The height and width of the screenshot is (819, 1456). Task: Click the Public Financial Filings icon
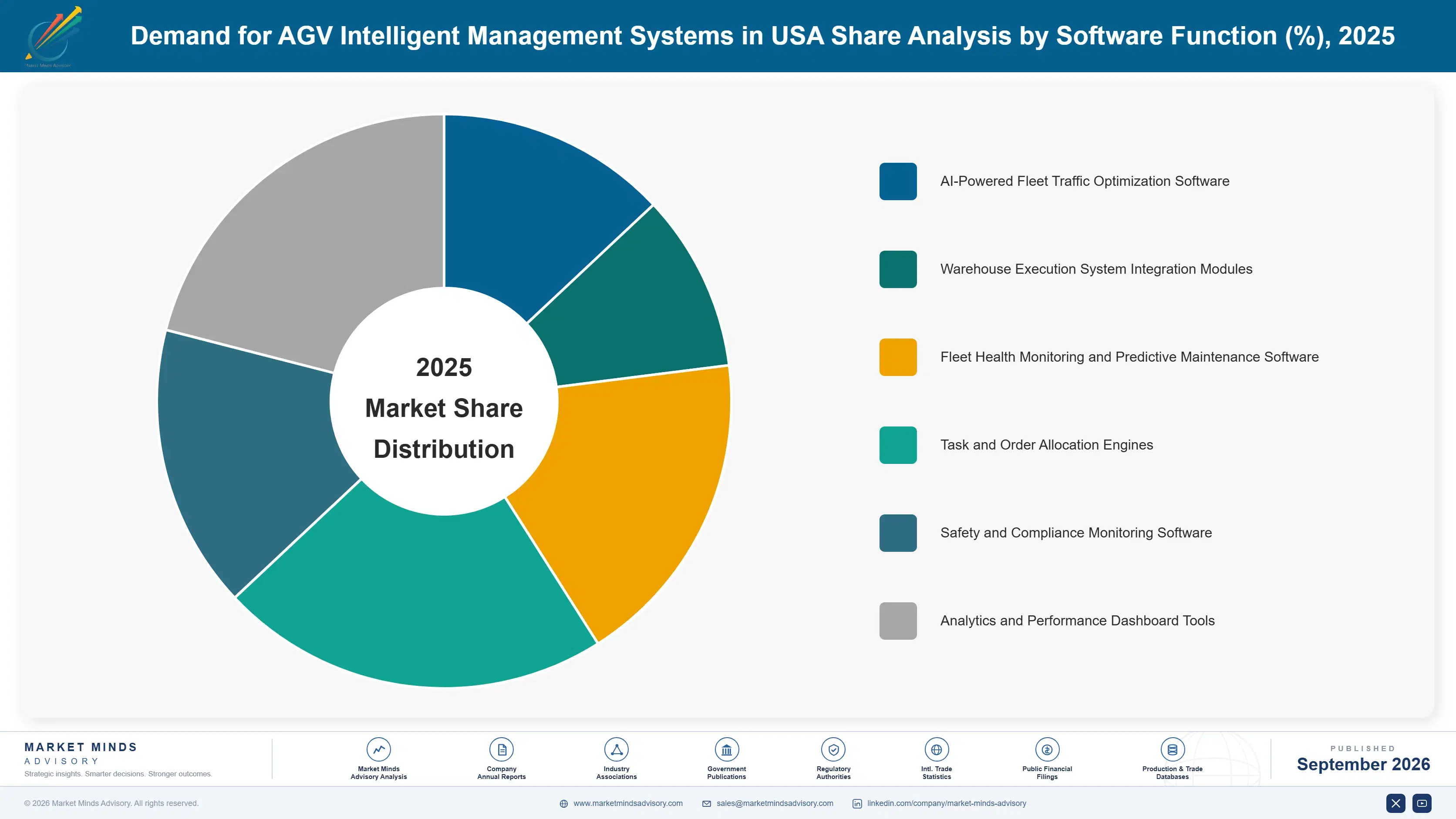click(x=1047, y=749)
